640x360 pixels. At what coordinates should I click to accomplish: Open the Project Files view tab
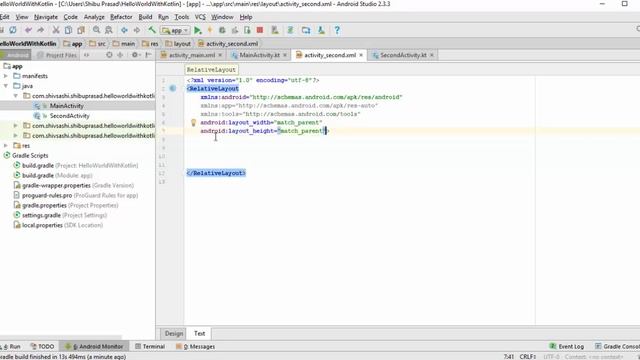[x=57, y=55]
